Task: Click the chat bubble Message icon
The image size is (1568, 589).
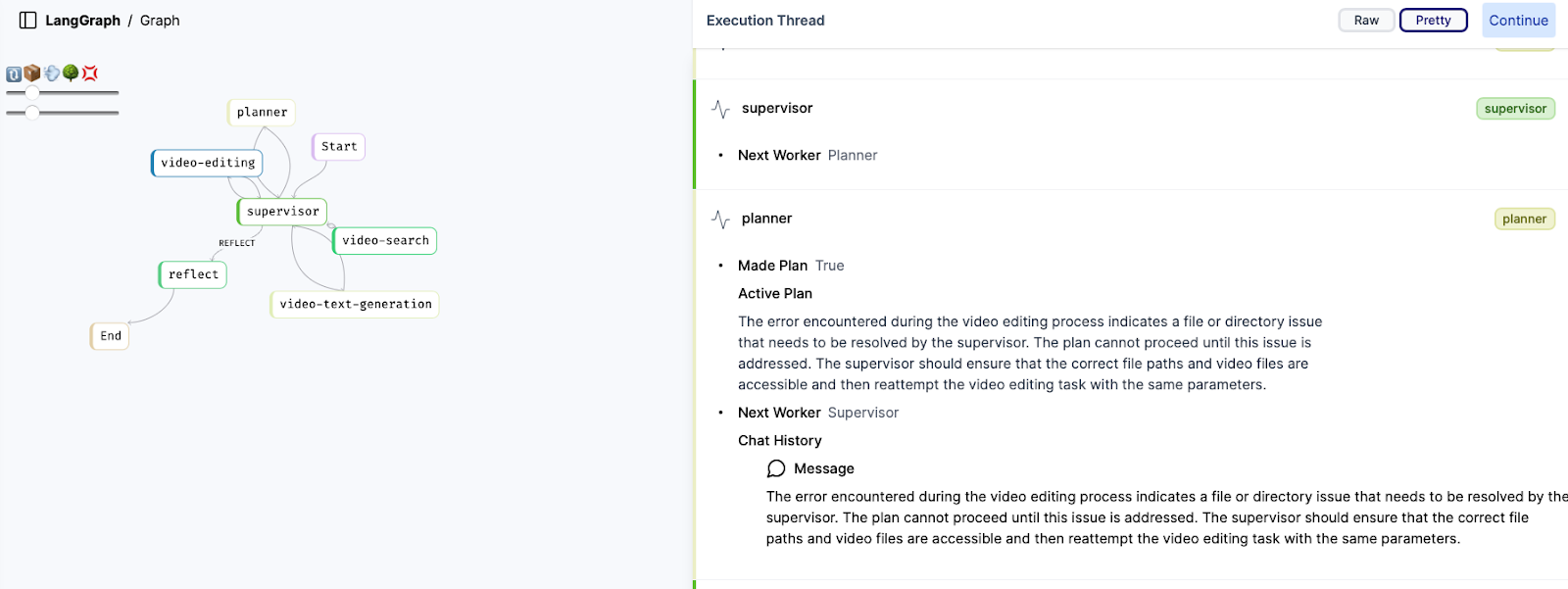Action: (776, 468)
